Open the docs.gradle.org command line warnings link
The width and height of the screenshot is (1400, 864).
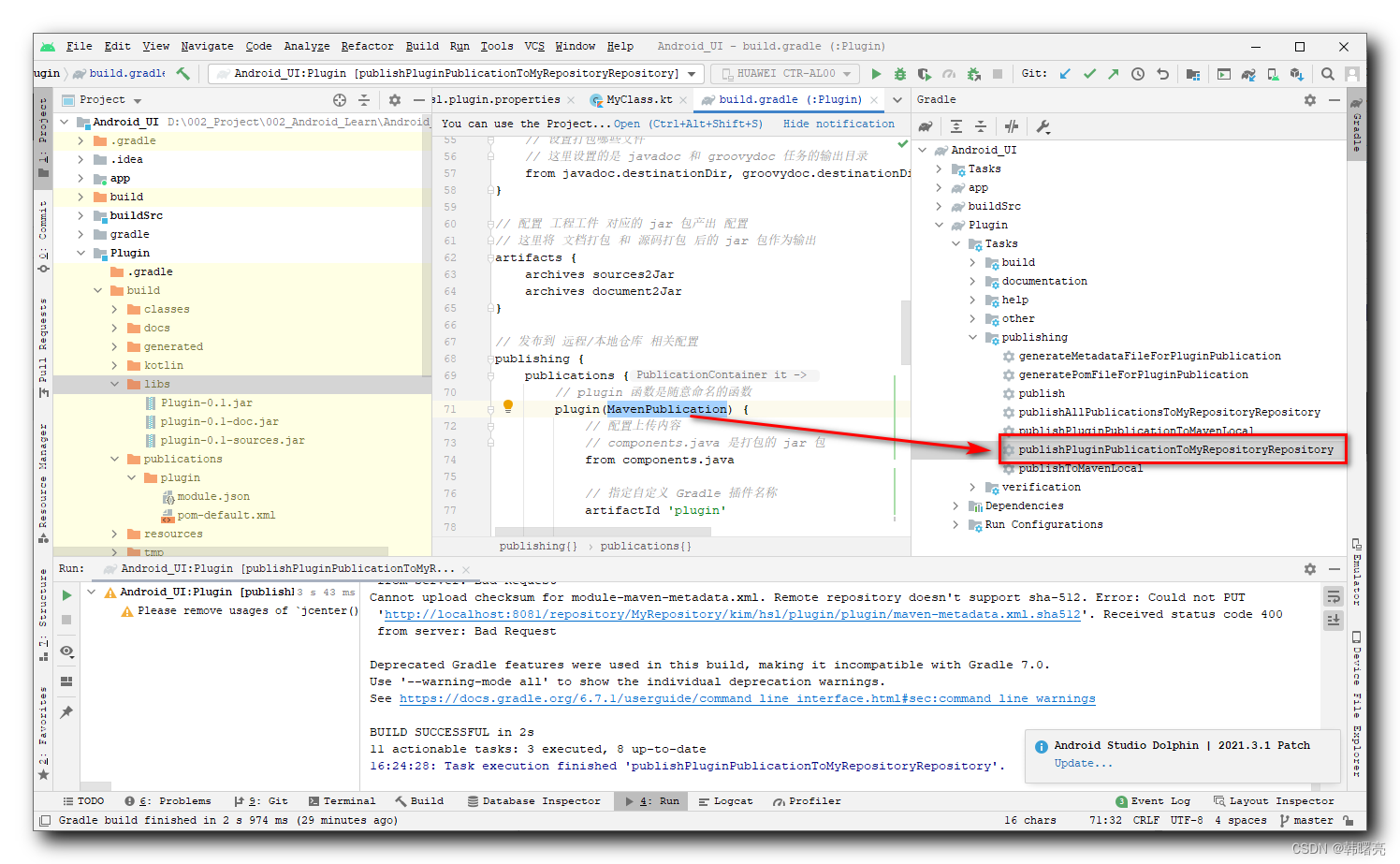pyautogui.click(x=747, y=699)
